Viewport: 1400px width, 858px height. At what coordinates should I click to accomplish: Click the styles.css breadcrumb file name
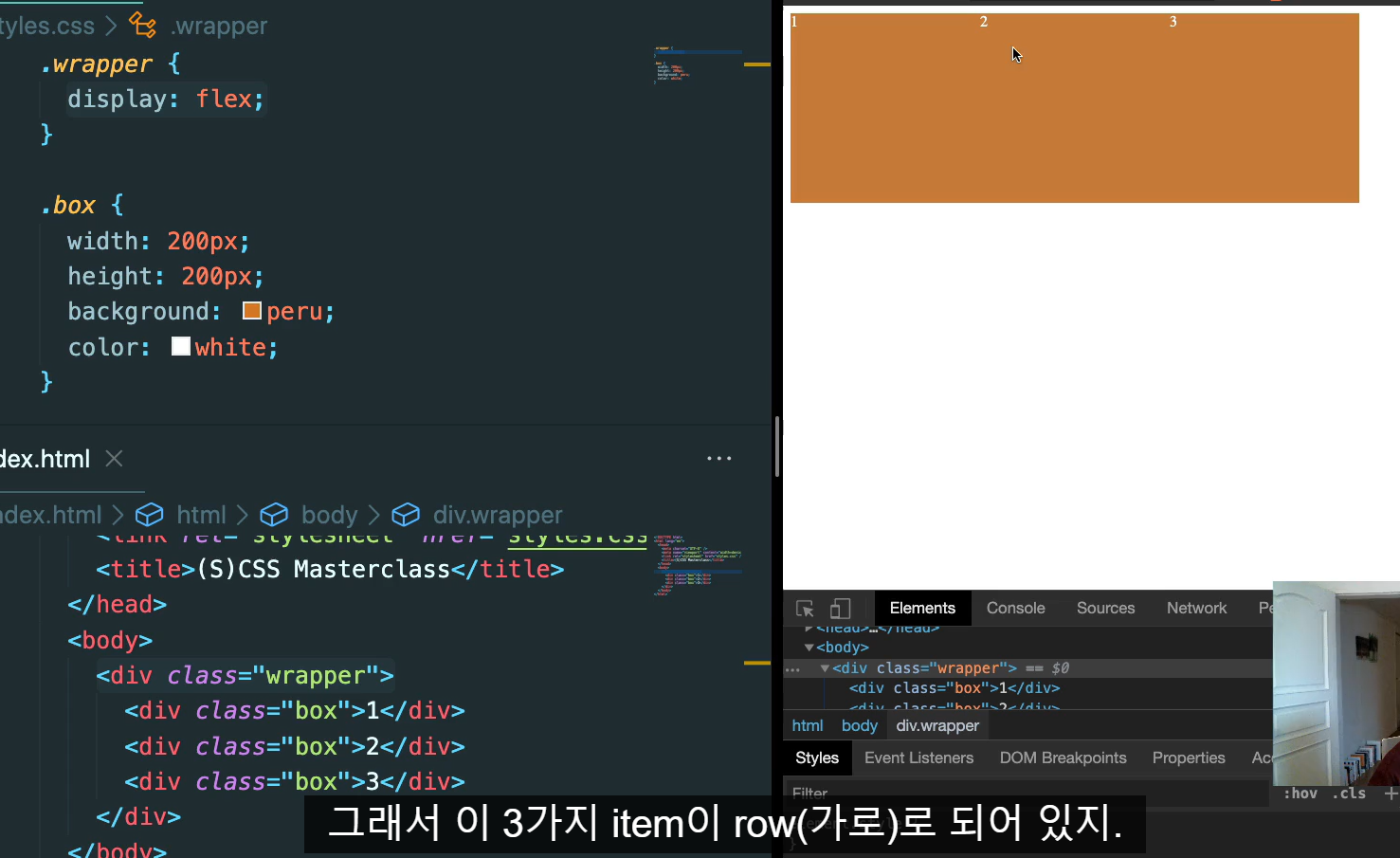coord(46,26)
